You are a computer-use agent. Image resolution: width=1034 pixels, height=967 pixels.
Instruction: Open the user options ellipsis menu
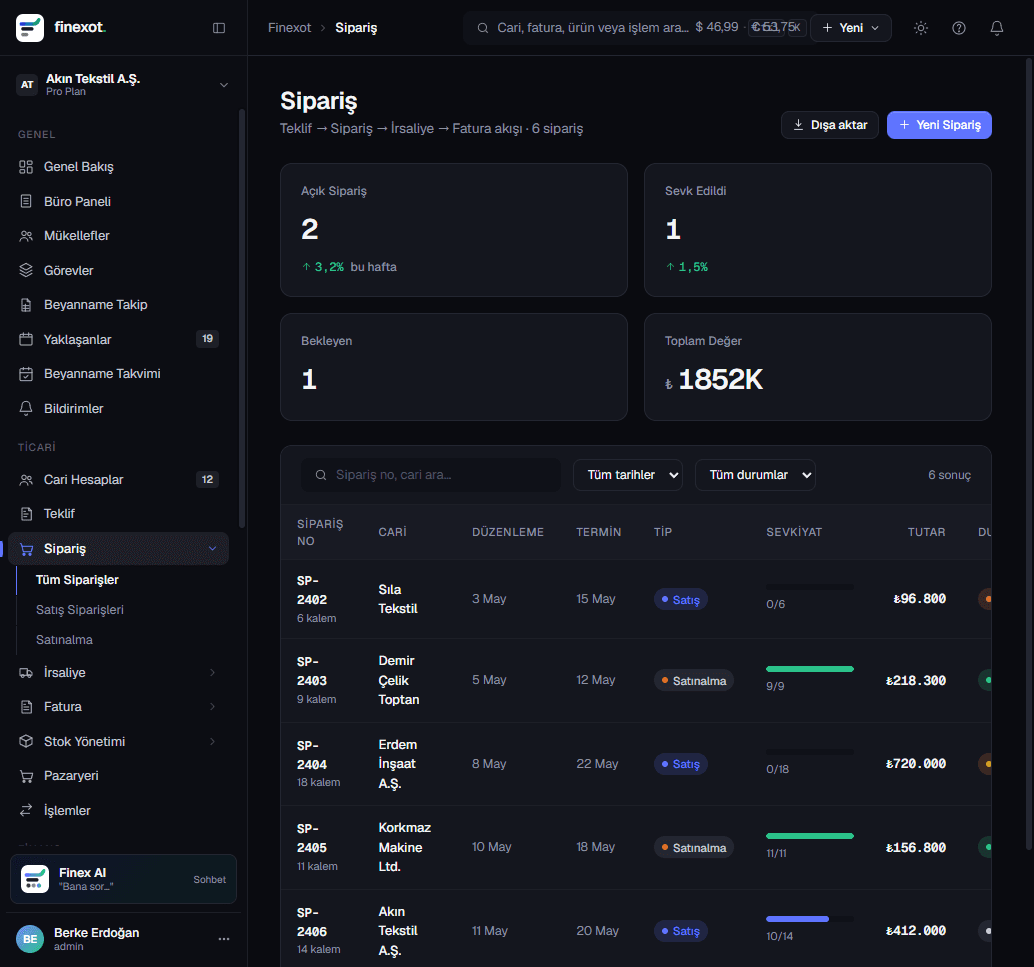point(224,939)
